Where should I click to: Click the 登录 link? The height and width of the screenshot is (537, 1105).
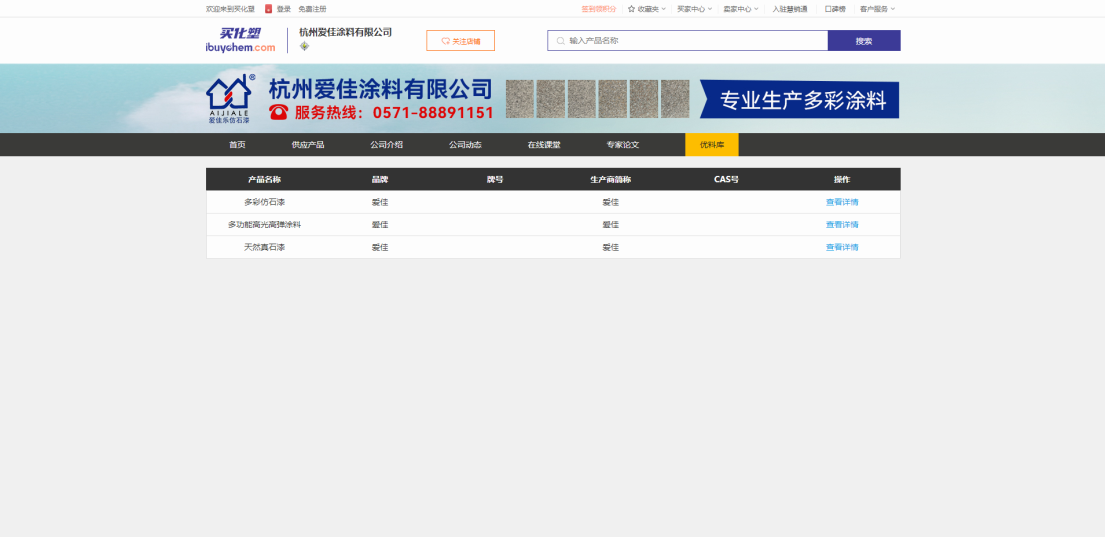283,9
